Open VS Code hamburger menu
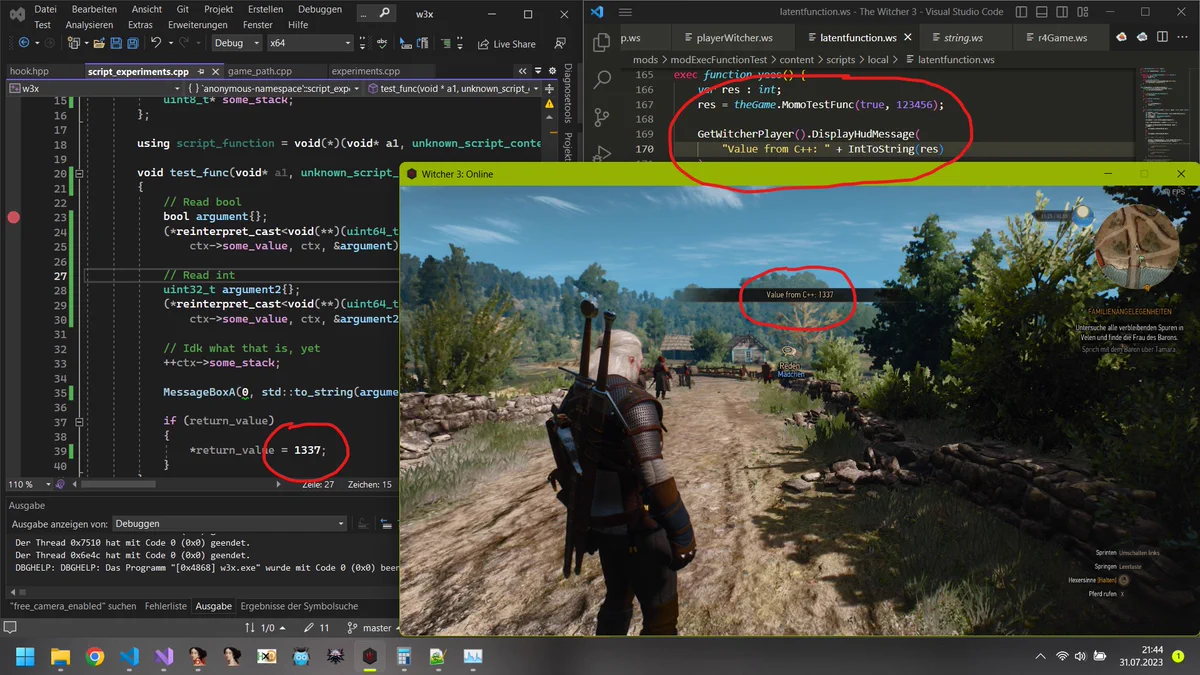 pos(625,12)
